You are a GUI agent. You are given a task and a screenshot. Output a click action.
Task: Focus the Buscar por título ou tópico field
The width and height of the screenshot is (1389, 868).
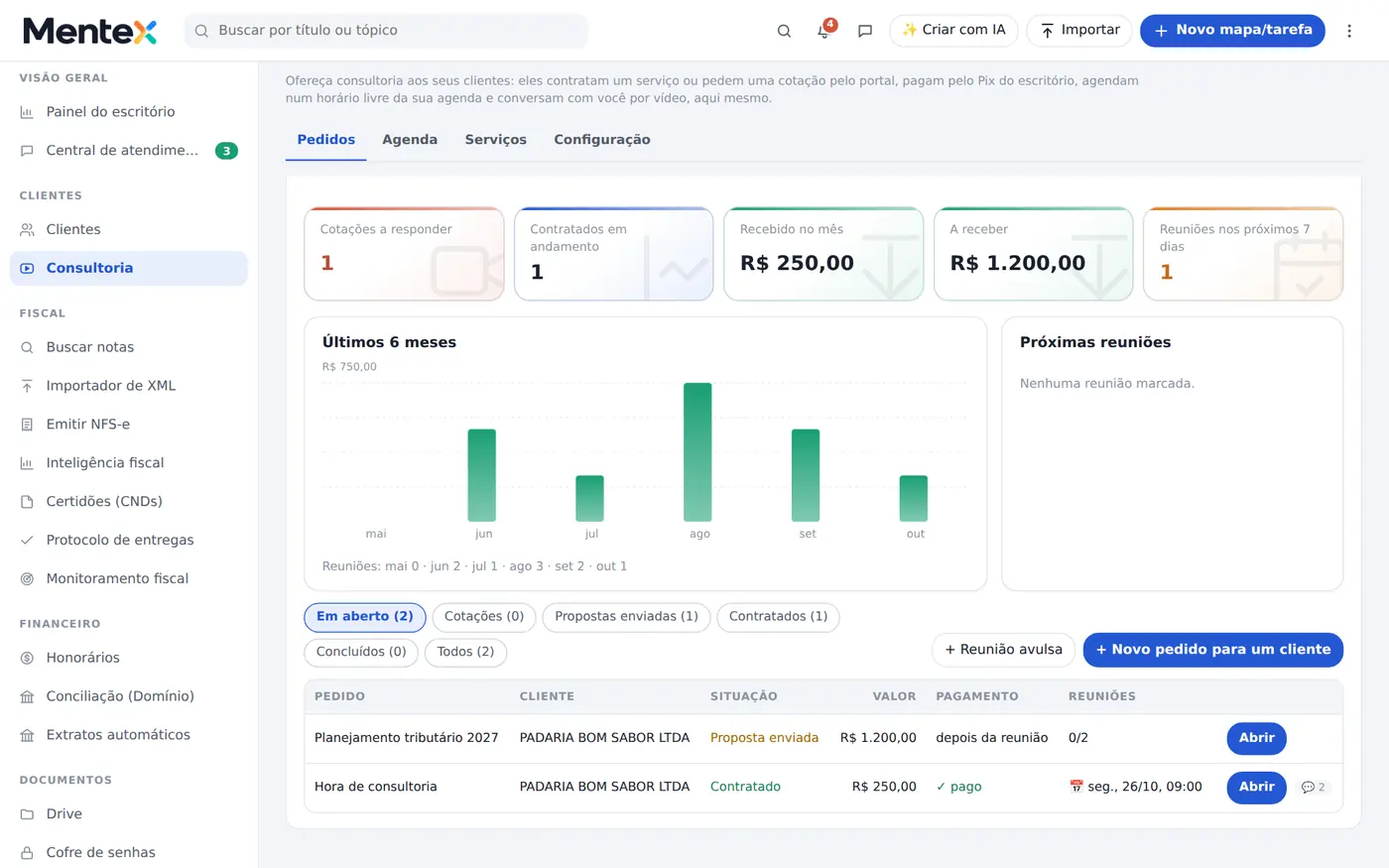click(x=386, y=31)
